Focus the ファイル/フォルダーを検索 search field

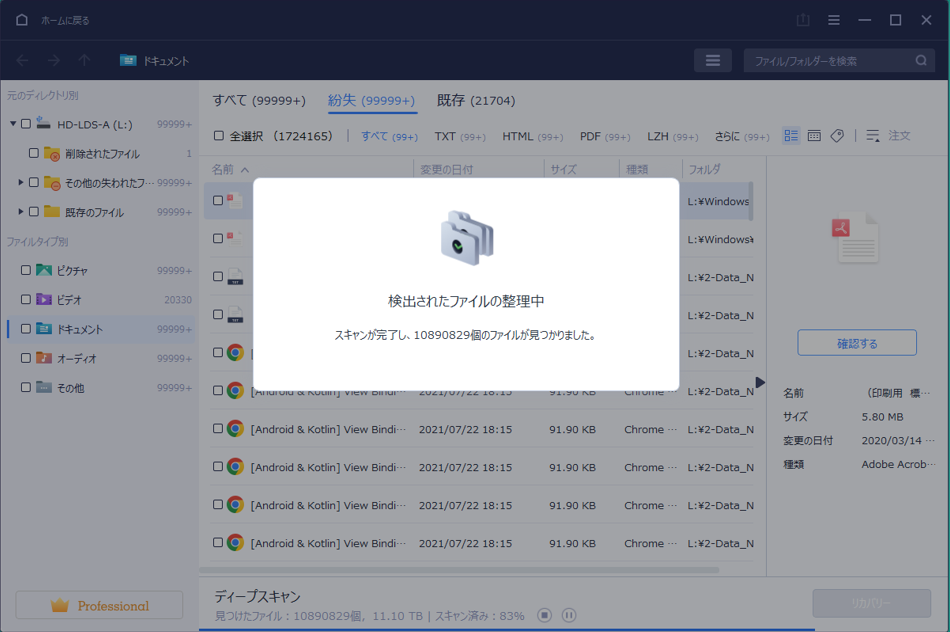[x=830, y=61]
